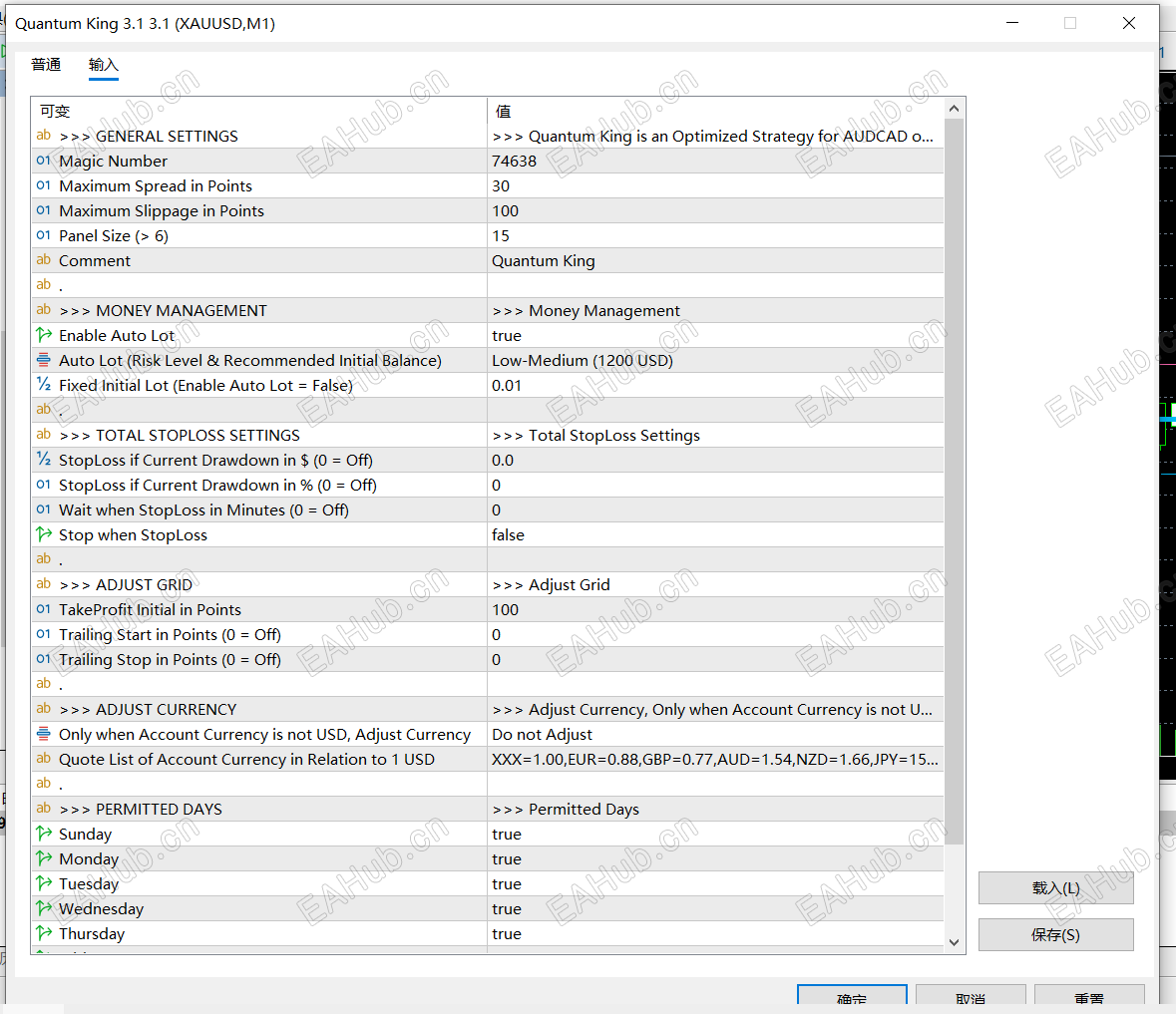The height and width of the screenshot is (1014, 1176).
Task: Click the string icon beside GENERAL SETTINGS
Action: coord(44,136)
